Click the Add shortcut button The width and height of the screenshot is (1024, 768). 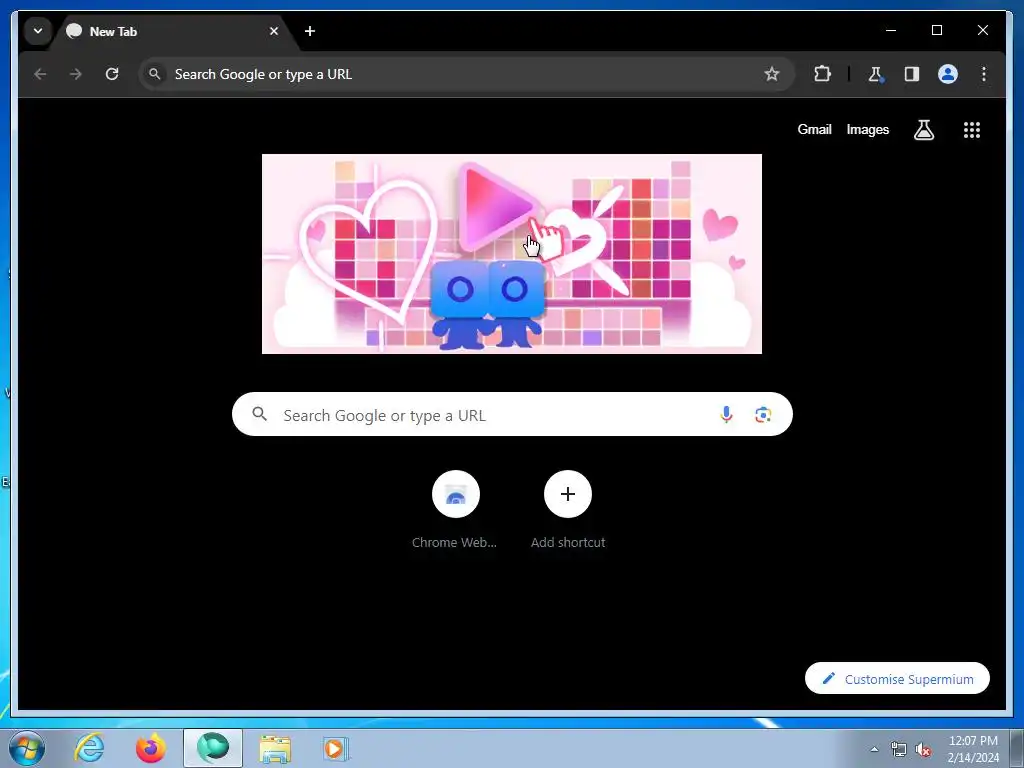568,510
